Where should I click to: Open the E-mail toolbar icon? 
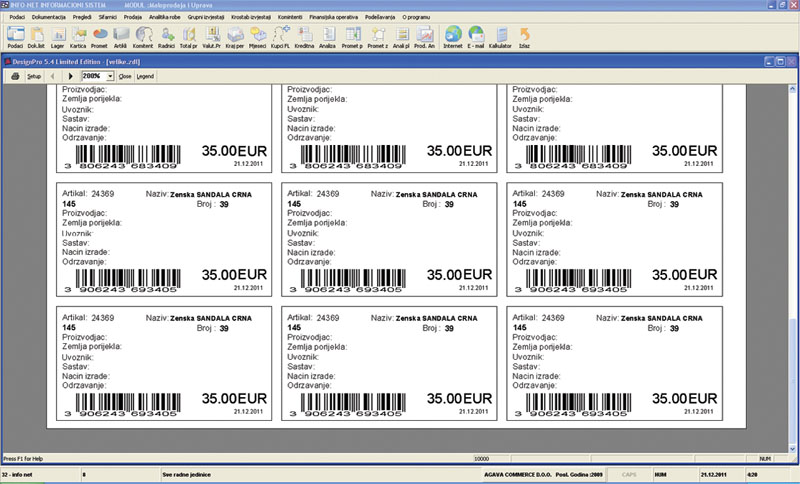tap(476, 37)
